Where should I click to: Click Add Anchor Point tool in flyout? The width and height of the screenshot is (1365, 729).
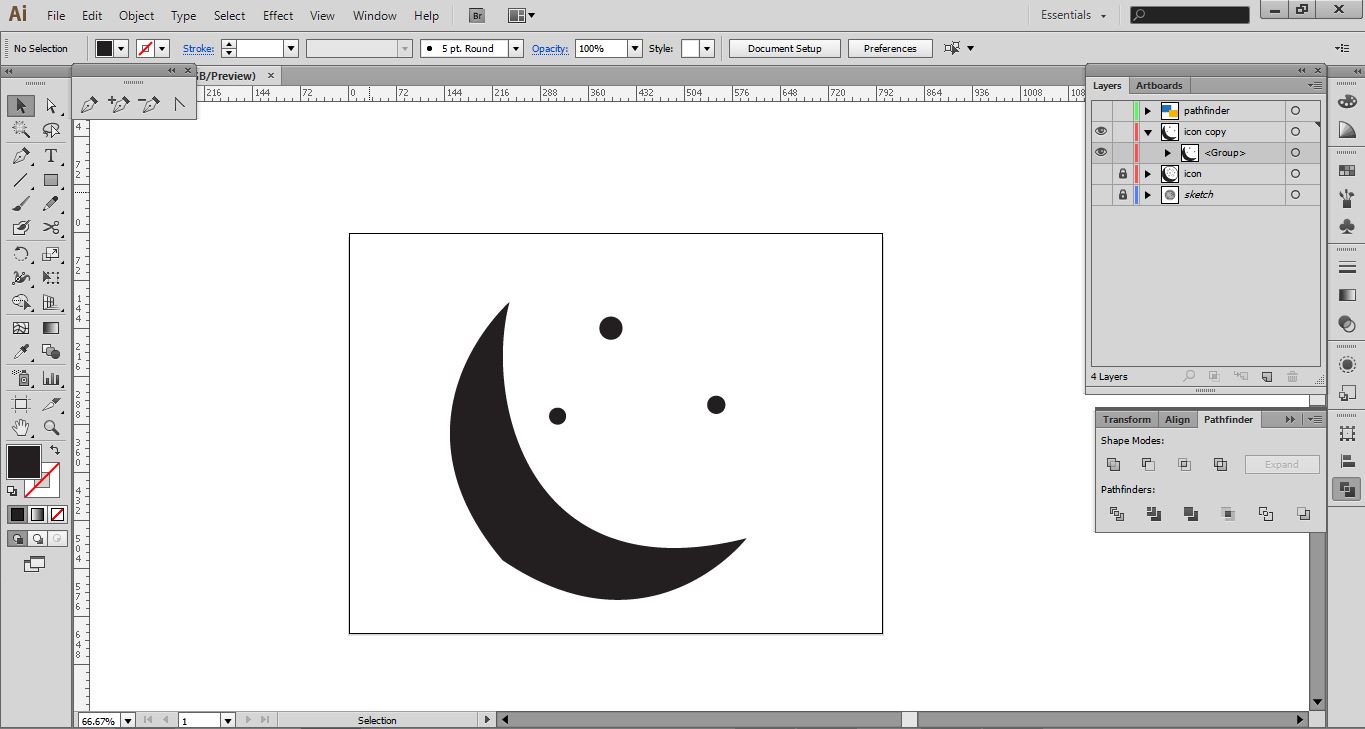[x=119, y=104]
